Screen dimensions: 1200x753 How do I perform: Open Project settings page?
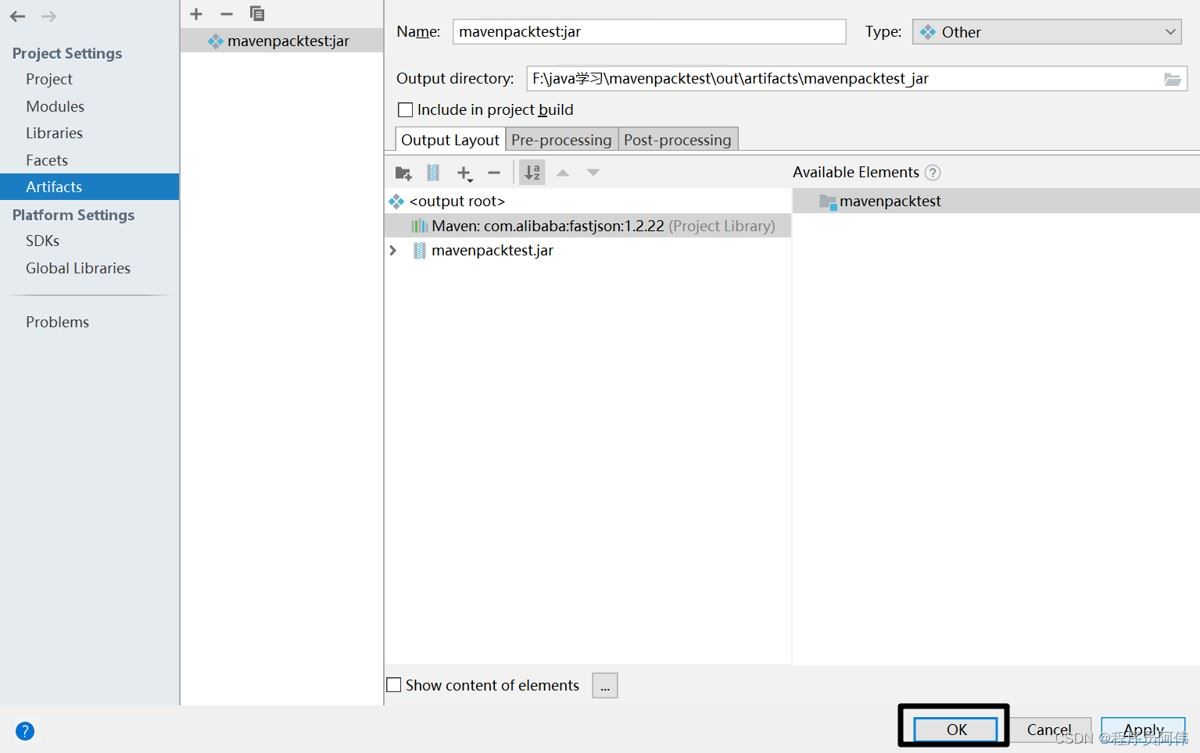pyautogui.click(x=49, y=79)
